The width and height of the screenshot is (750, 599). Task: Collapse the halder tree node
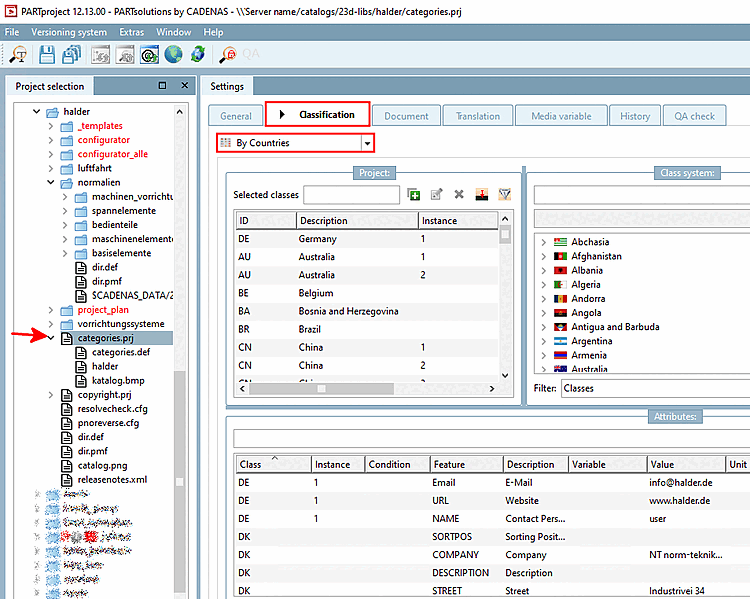(36, 111)
